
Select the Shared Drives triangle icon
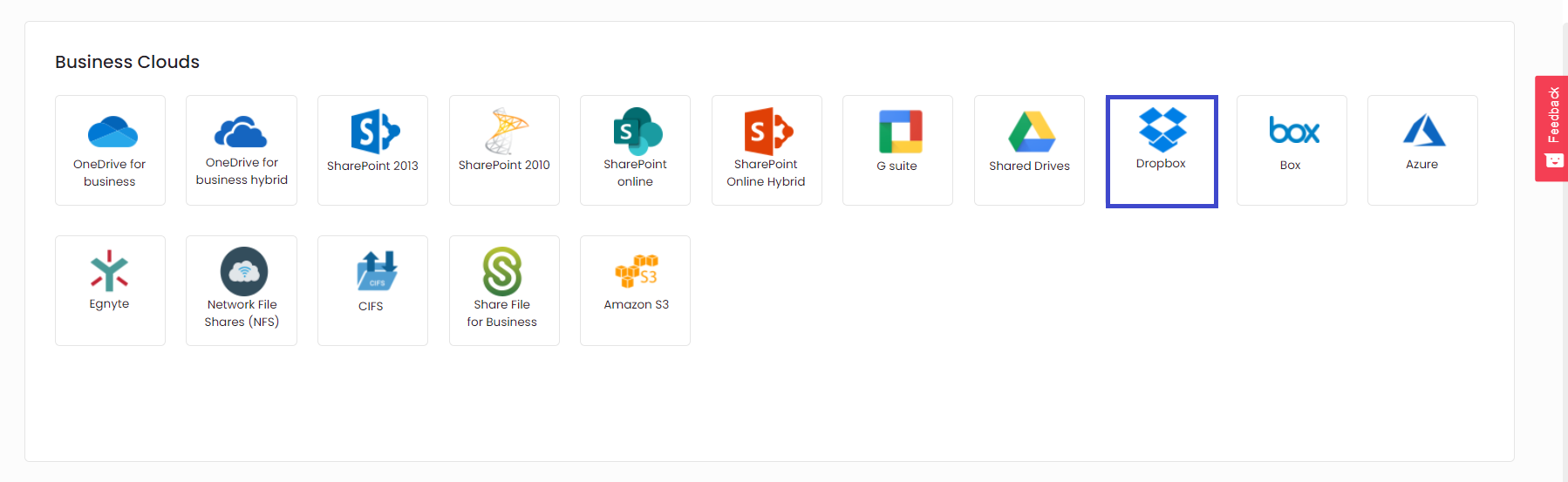1032,132
